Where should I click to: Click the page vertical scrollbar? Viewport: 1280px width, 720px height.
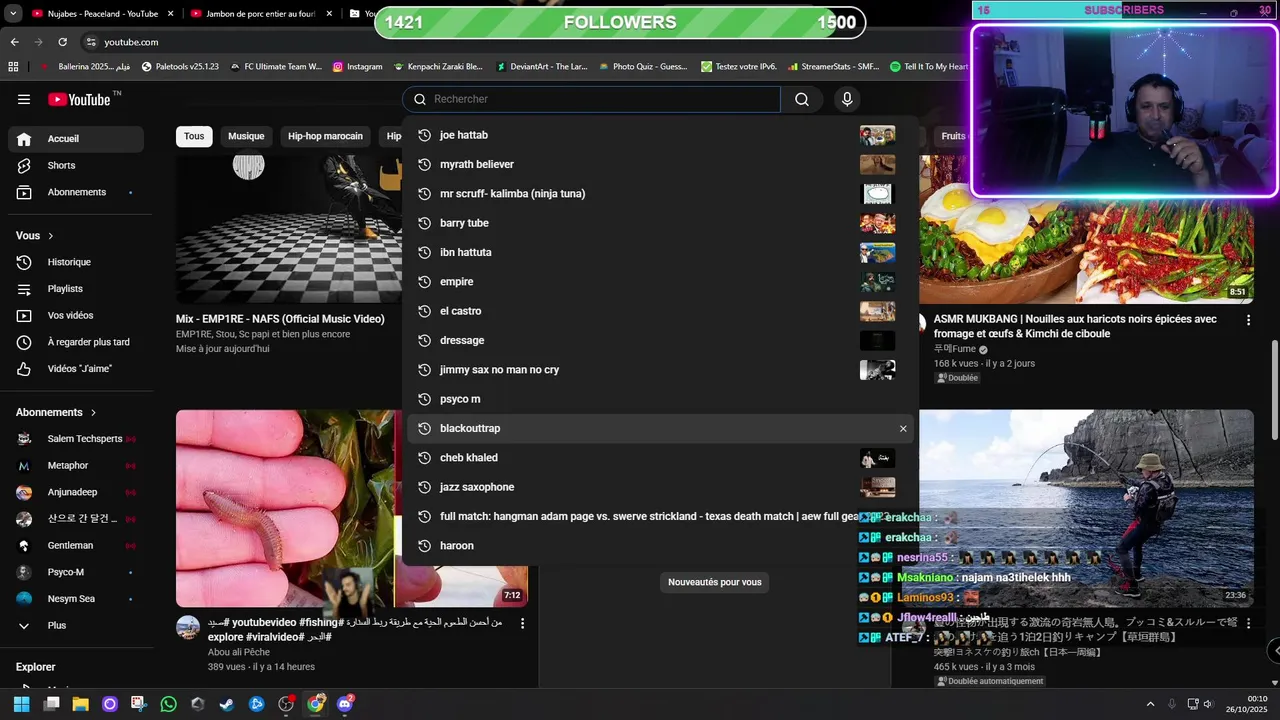(1274, 389)
